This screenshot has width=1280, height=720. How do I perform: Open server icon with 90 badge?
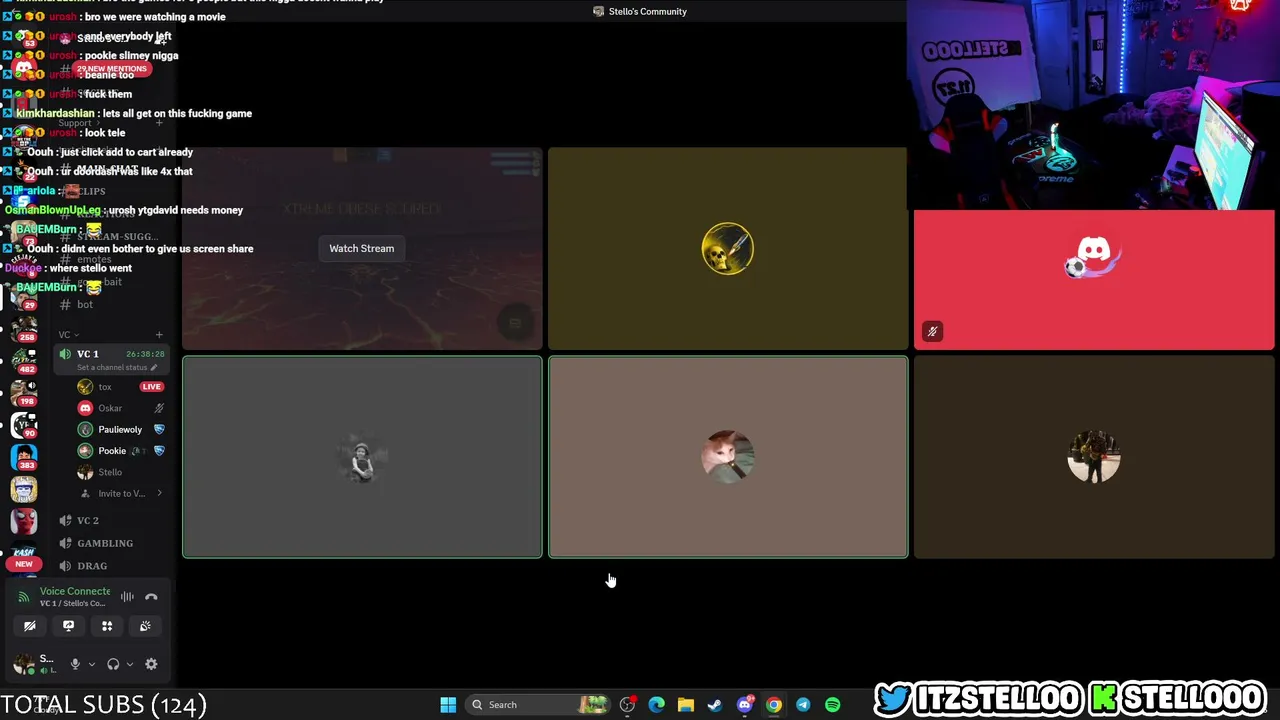click(24, 424)
